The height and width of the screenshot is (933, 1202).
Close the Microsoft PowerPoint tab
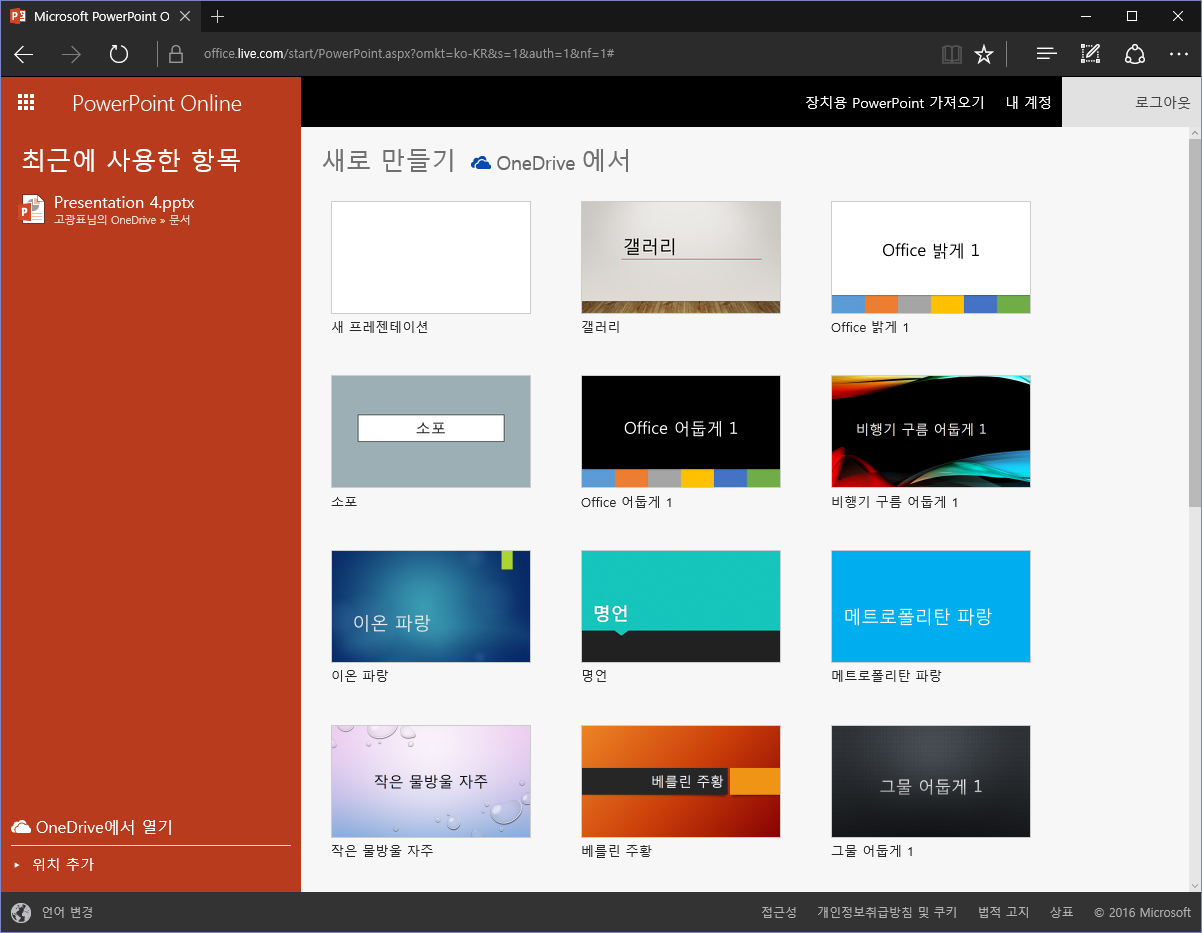(185, 17)
